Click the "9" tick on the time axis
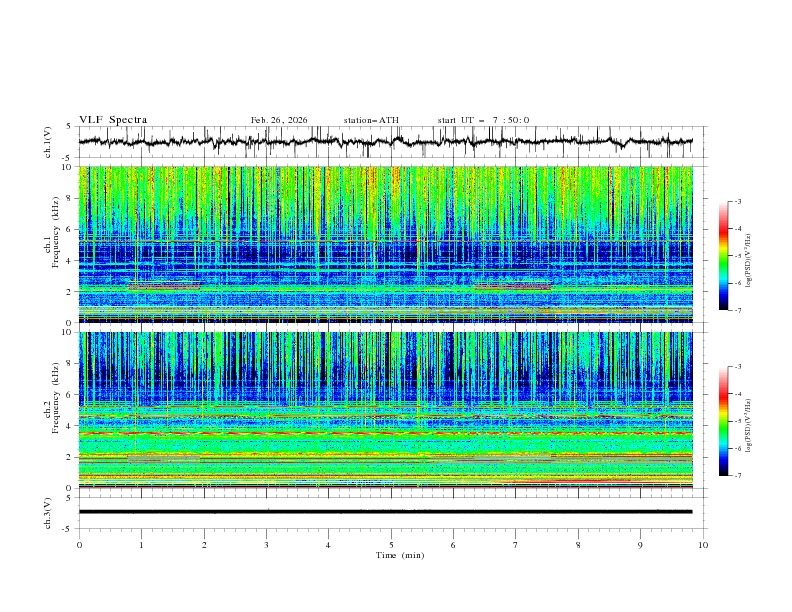The width and height of the screenshot is (792, 612). (640, 545)
